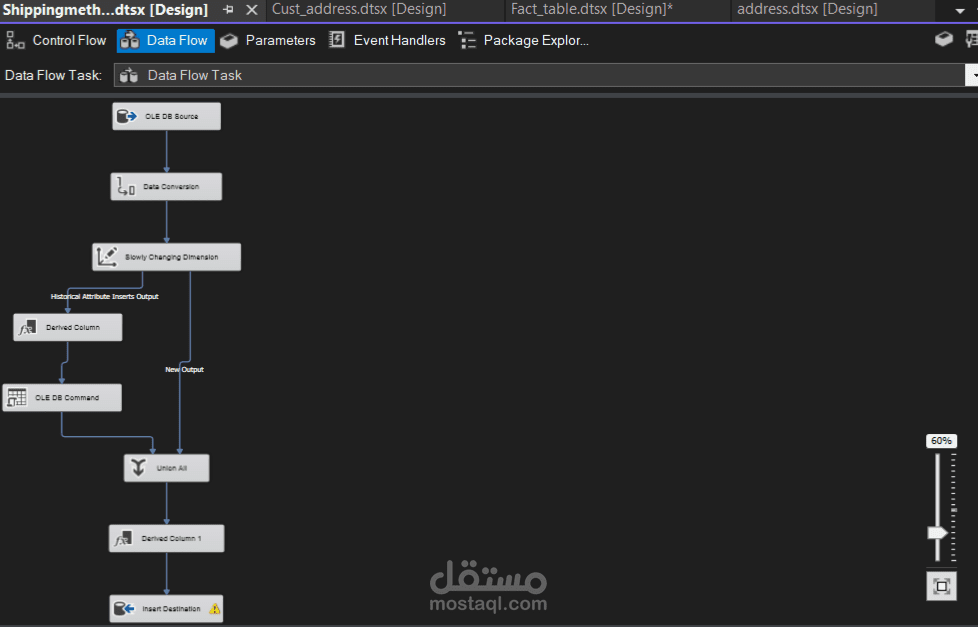Click the fit-to-view zoom button

(942, 586)
